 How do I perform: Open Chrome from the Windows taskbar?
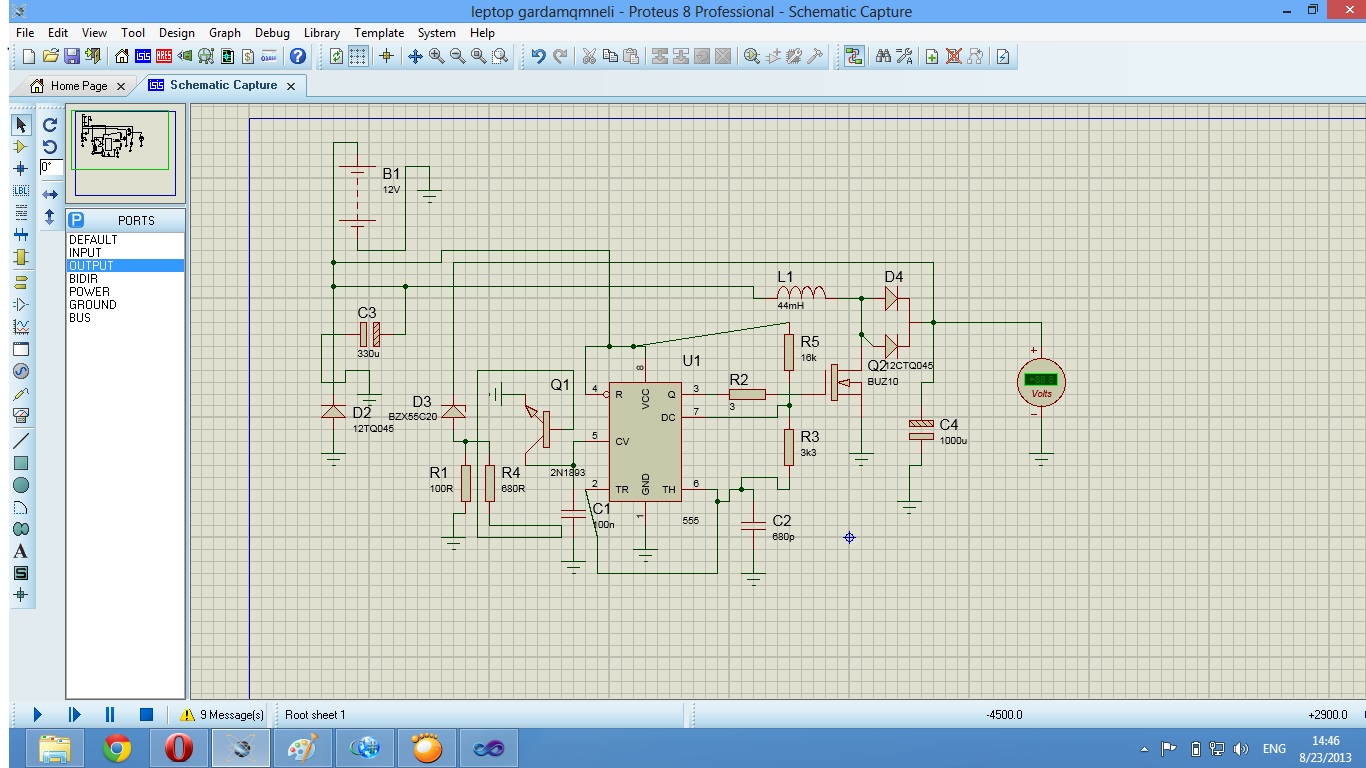(117, 747)
